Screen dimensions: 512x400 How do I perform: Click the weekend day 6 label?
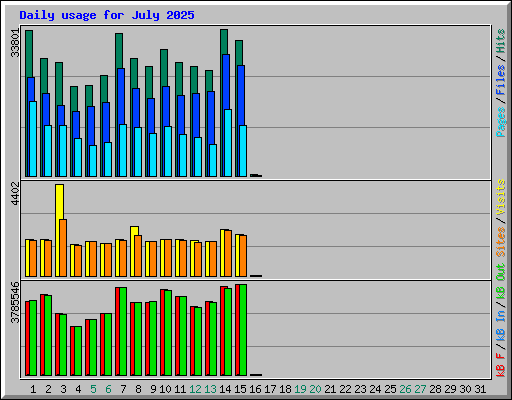[x=108, y=389]
